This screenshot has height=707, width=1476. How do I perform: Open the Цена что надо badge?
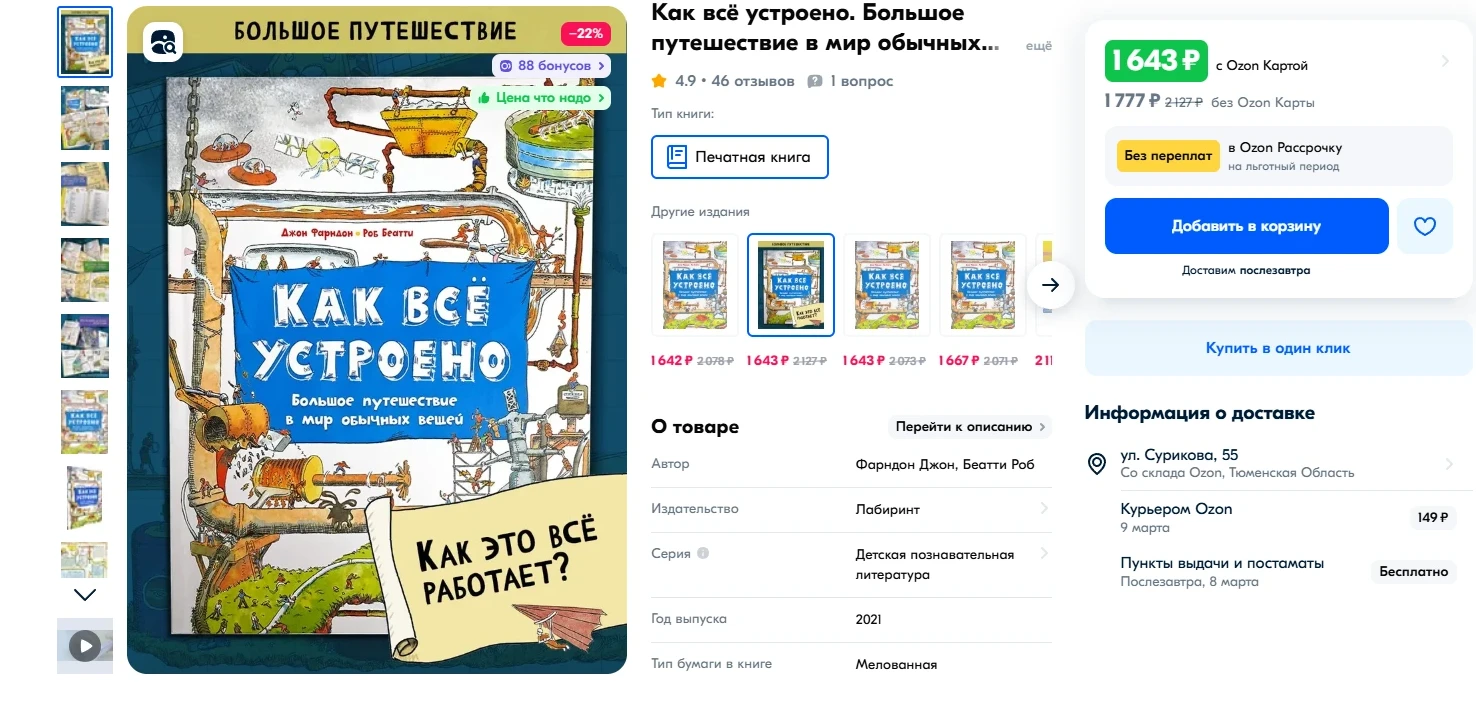[542, 98]
